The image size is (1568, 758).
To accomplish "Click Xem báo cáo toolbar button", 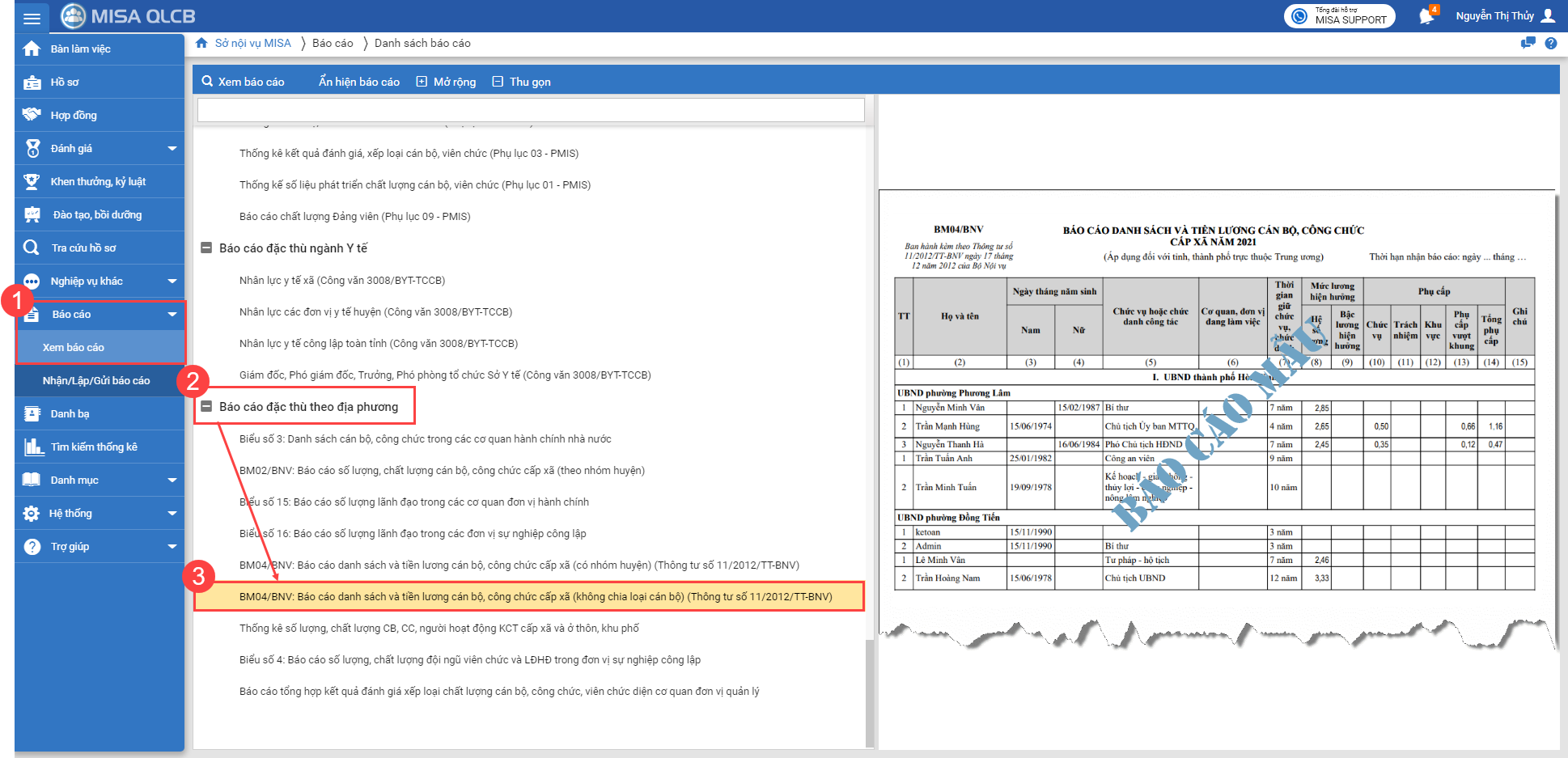I will click(x=243, y=82).
